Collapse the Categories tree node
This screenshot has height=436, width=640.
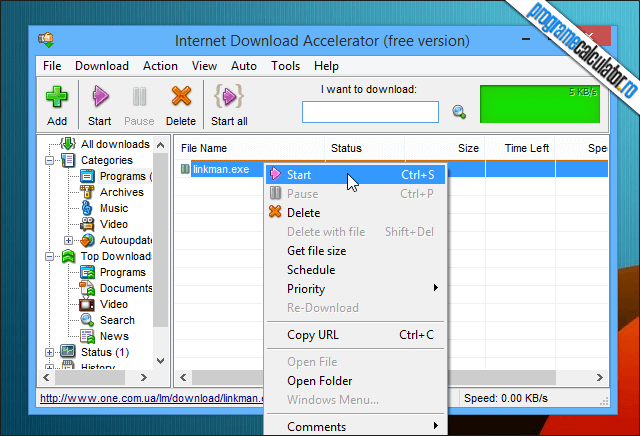49,160
